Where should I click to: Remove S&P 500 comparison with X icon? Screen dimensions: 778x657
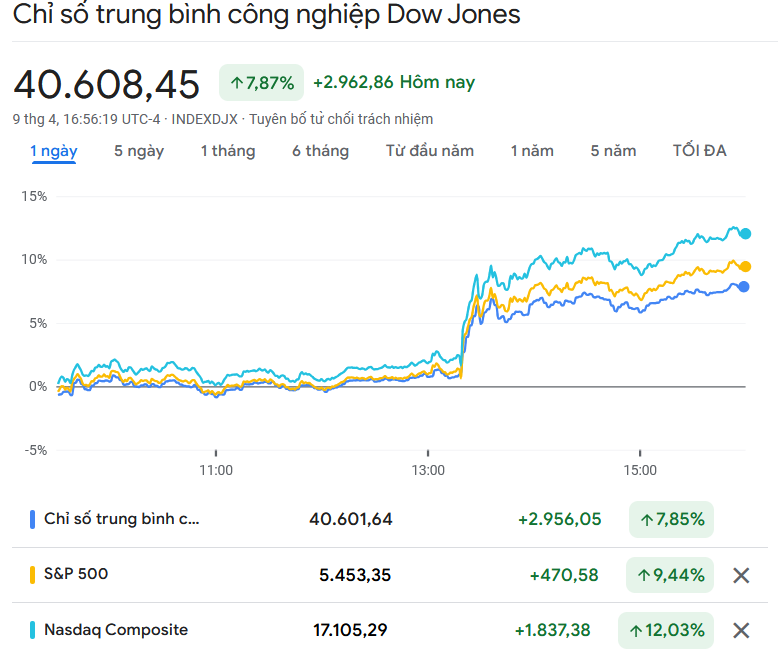point(741,575)
